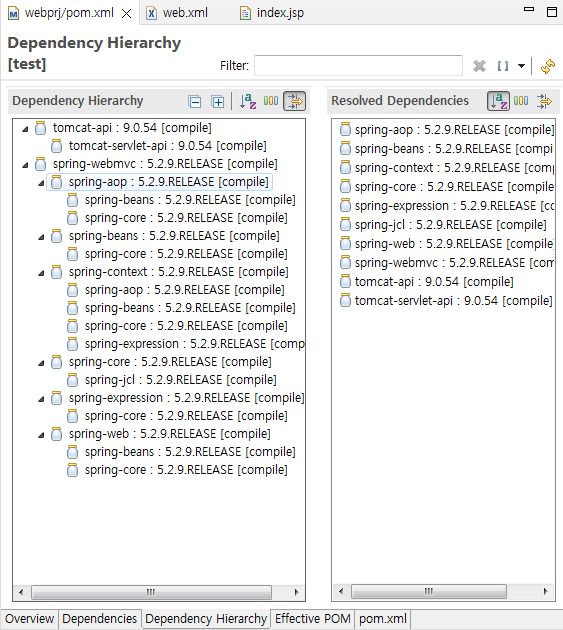563x630 pixels.
Task: Click horizontal scrollbar thumb of Resolved Dependencies
Action: pos(429,591)
